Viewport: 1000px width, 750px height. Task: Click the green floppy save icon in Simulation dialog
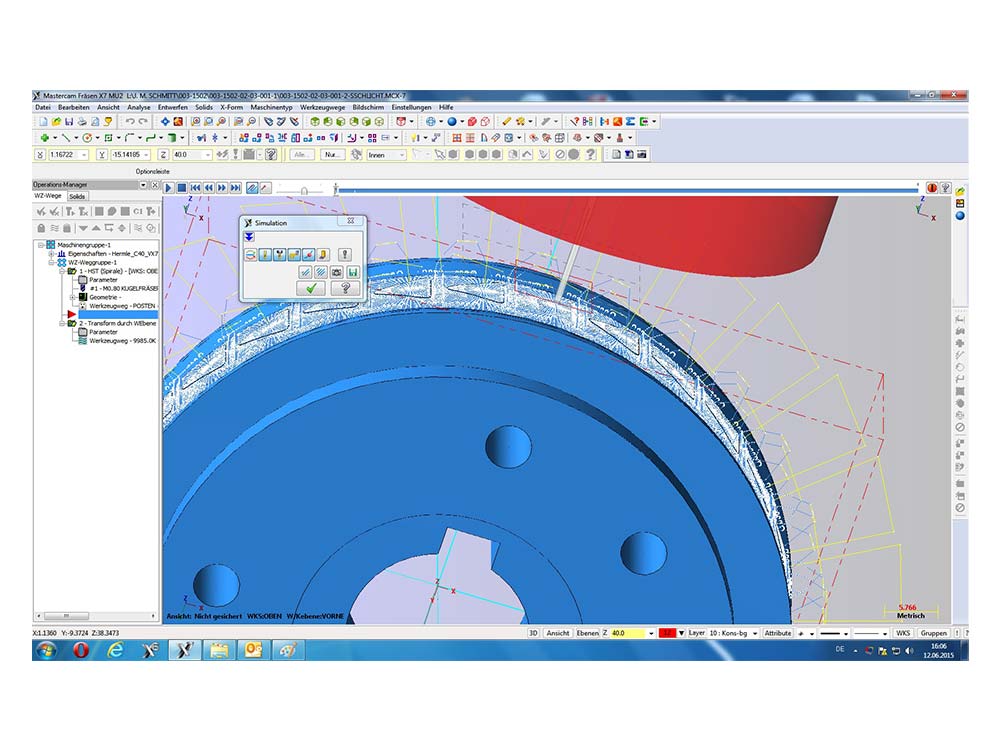[x=352, y=272]
